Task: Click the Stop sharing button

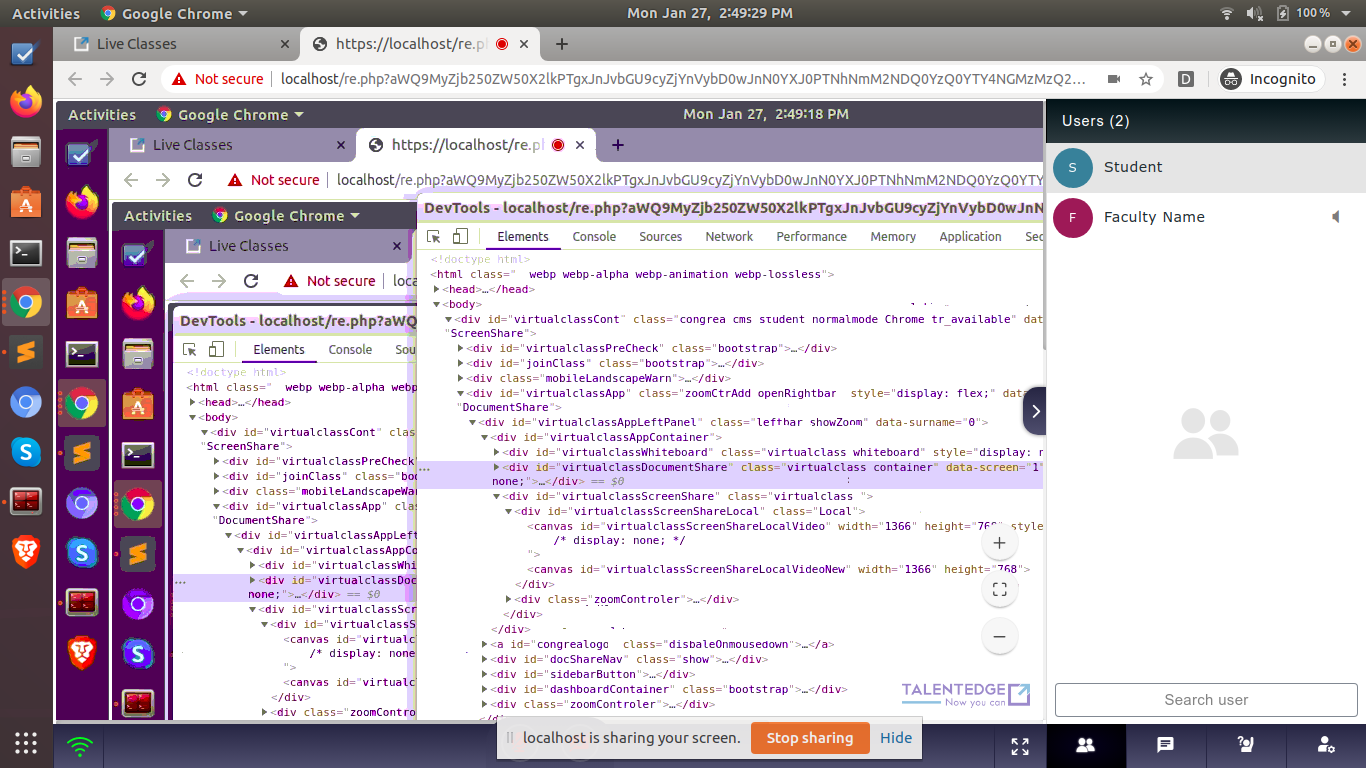Action: click(810, 738)
